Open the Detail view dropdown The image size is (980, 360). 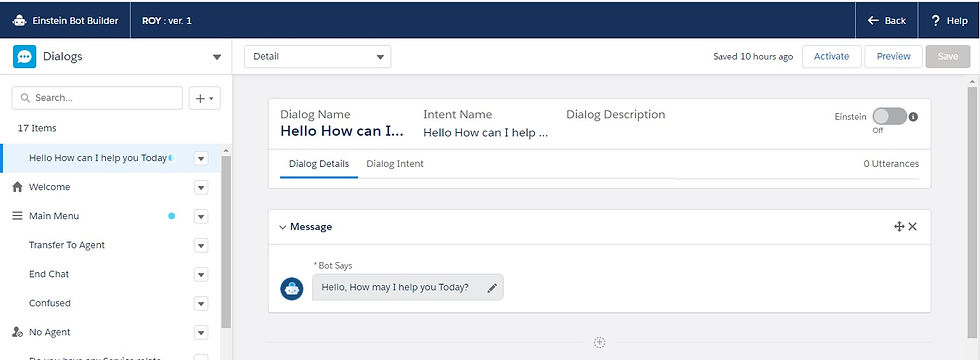pyautogui.click(x=318, y=57)
